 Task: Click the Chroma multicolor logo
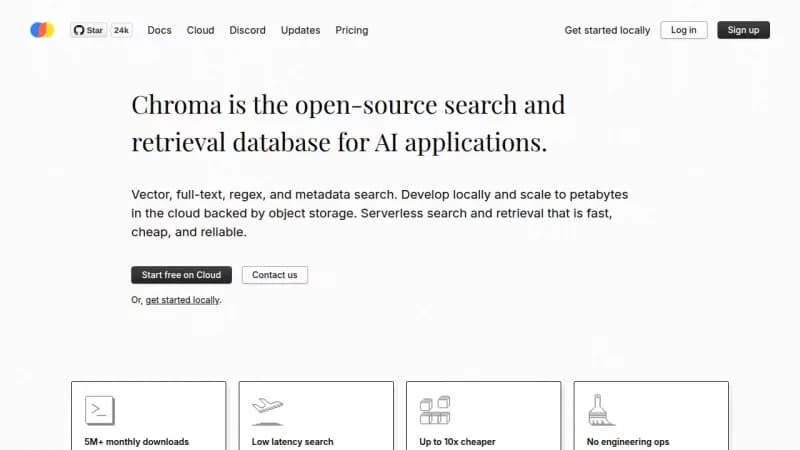[x=42, y=30]
